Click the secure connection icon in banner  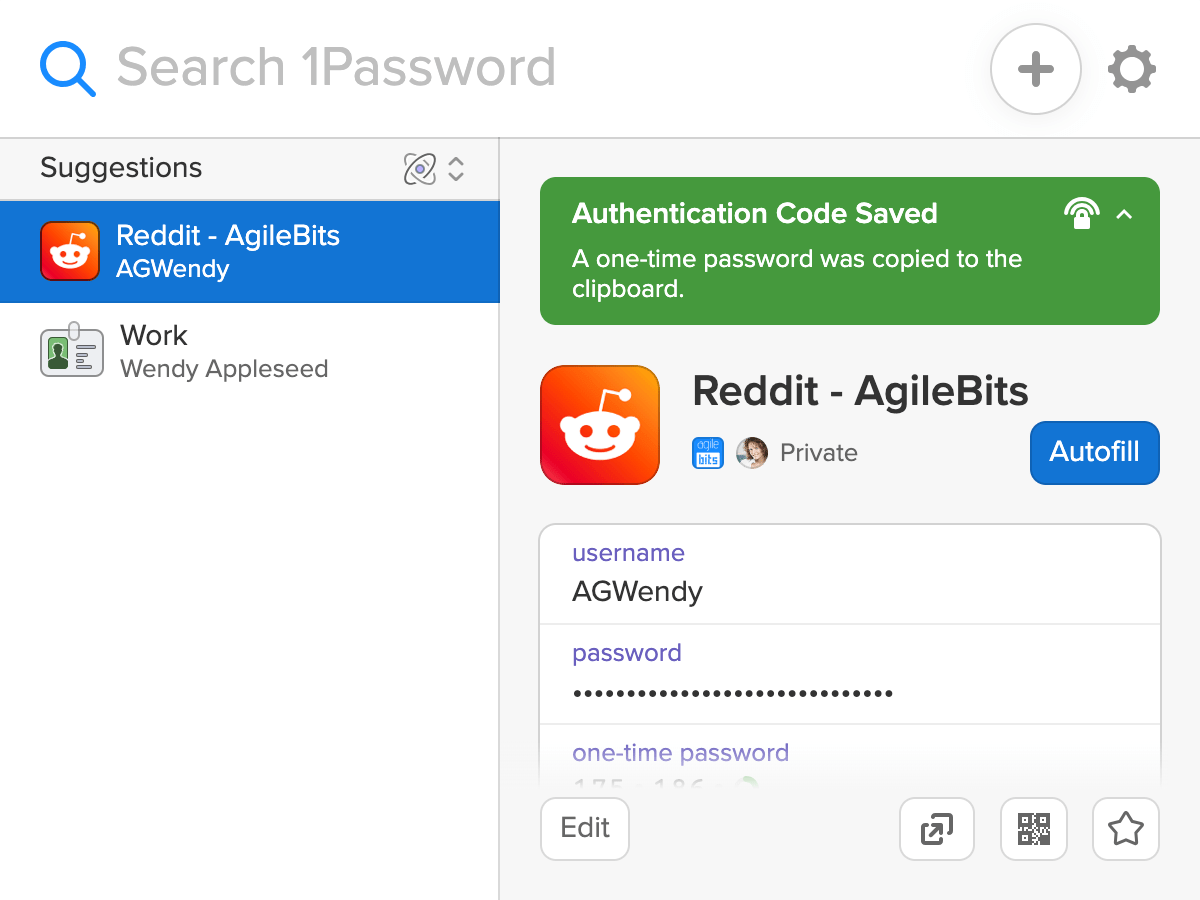[1082, 214]
